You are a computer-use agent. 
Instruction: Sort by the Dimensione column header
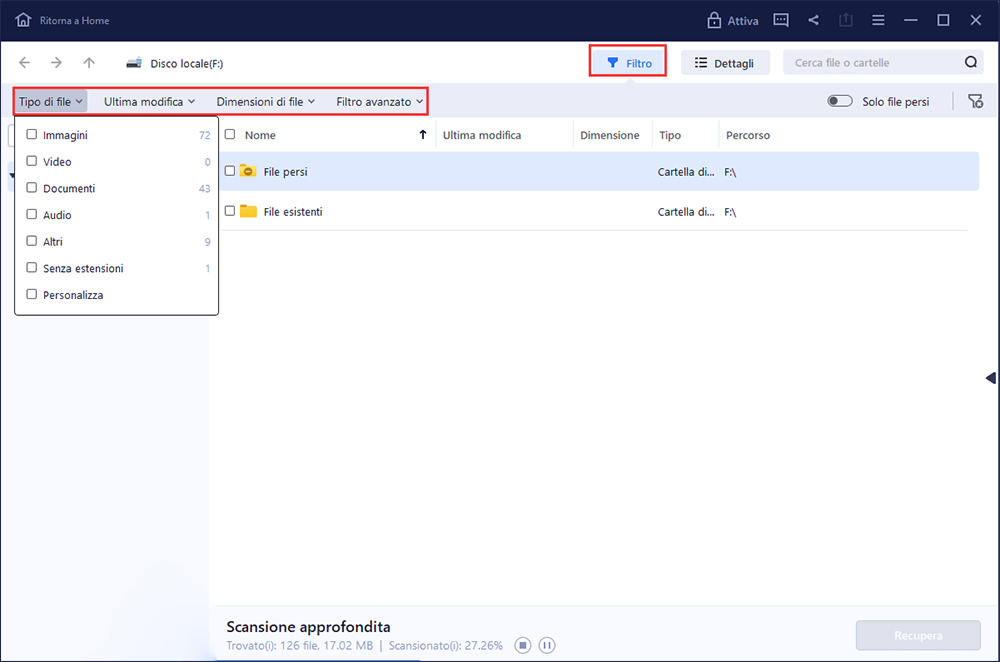pos(610,135)
